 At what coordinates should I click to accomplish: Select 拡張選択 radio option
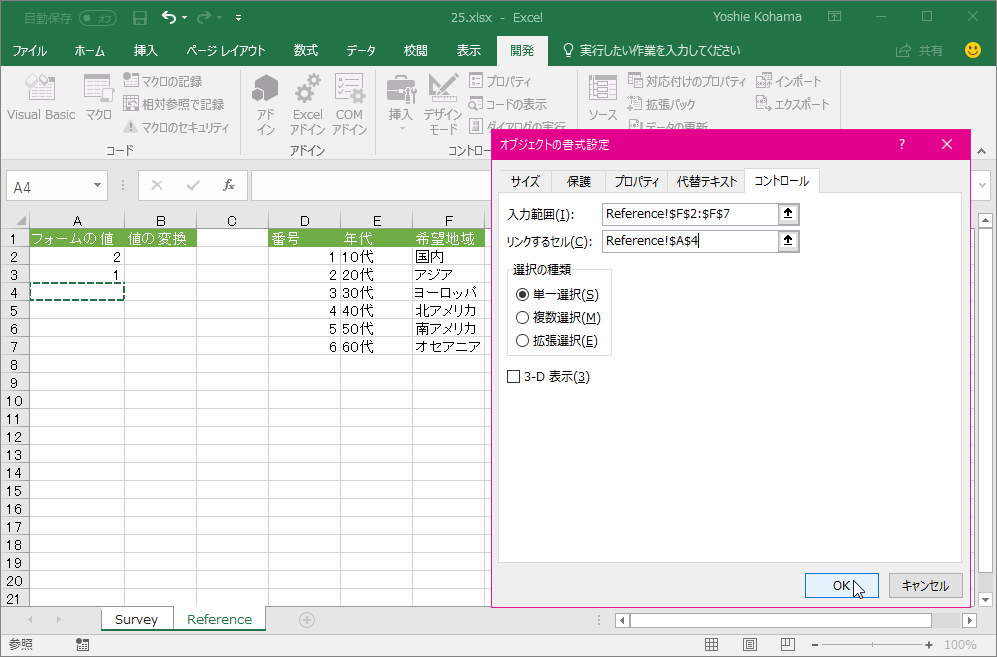coord(557,340)
